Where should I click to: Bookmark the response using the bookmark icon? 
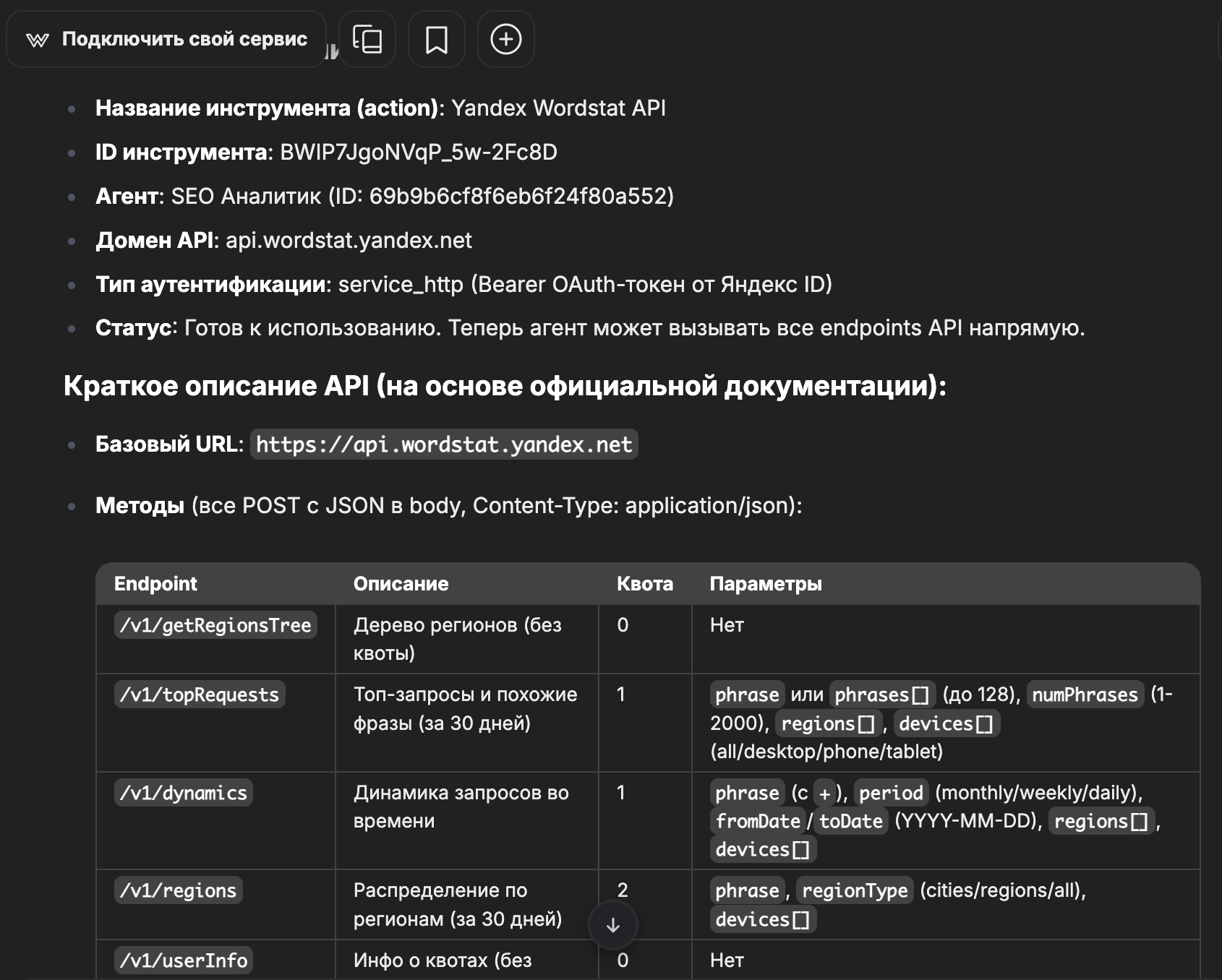click(x=436, y=39)
